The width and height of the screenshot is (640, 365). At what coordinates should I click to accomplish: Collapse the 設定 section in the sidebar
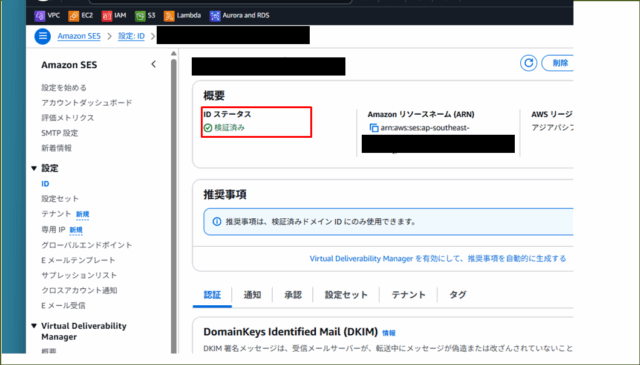(34, 168)
